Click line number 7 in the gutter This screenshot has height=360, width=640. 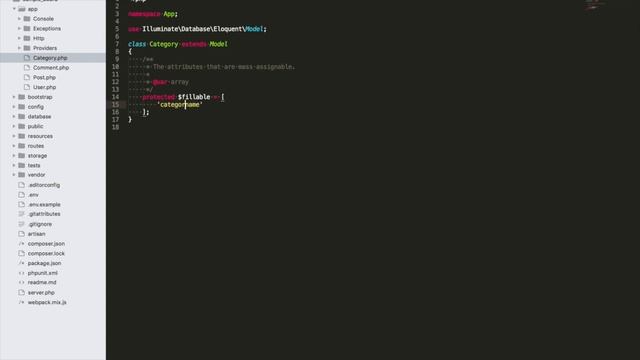pos(117,44)
